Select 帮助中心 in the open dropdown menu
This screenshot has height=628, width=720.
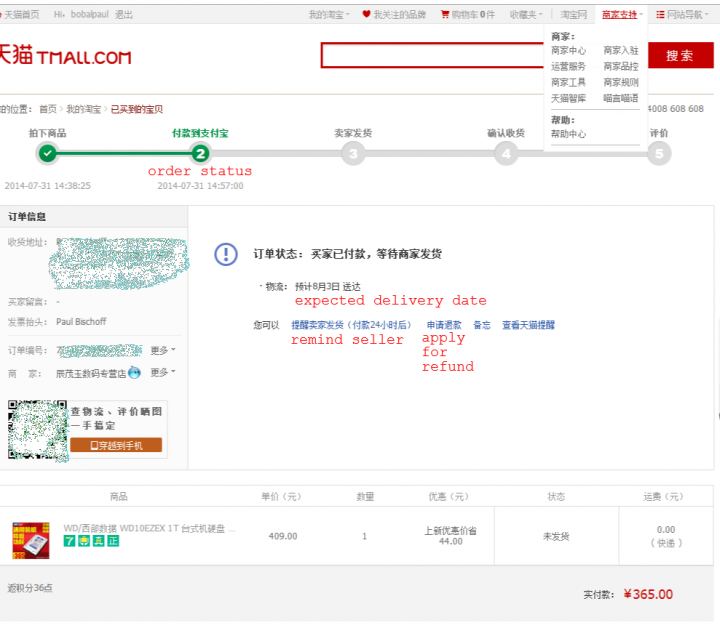[x=568, y=134]
